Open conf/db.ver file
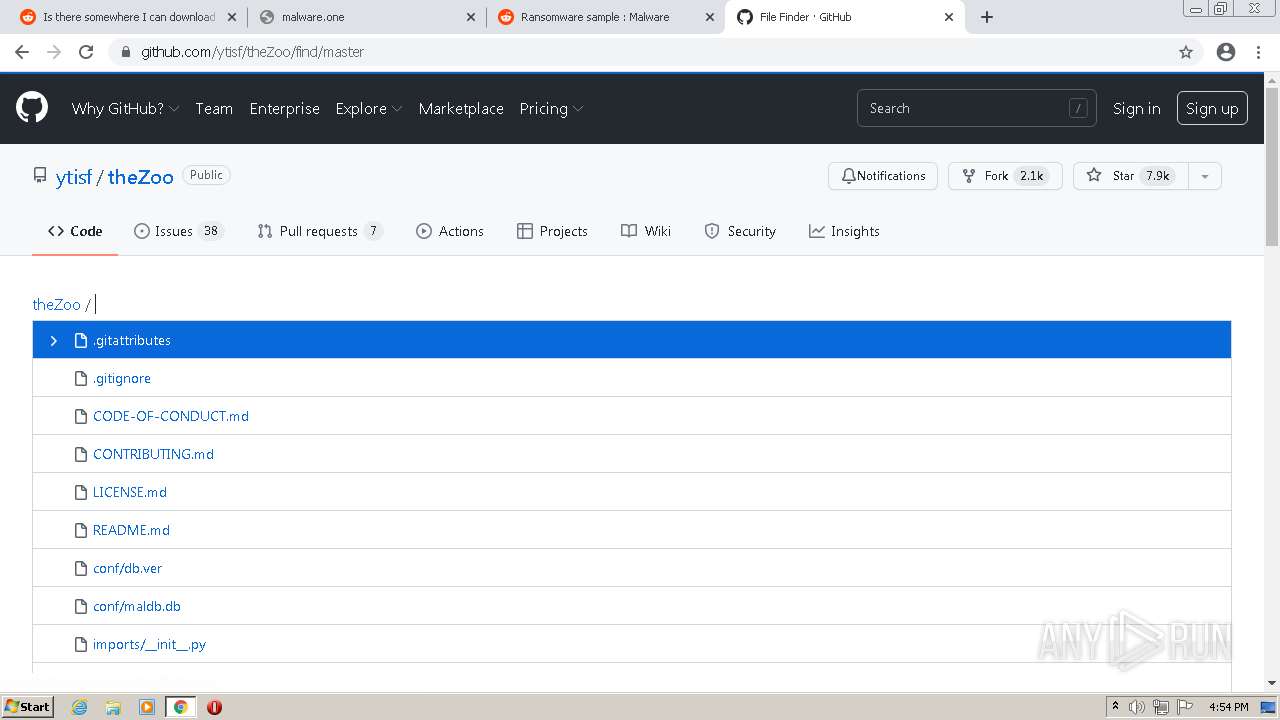1280x720 pixels. 127,568
